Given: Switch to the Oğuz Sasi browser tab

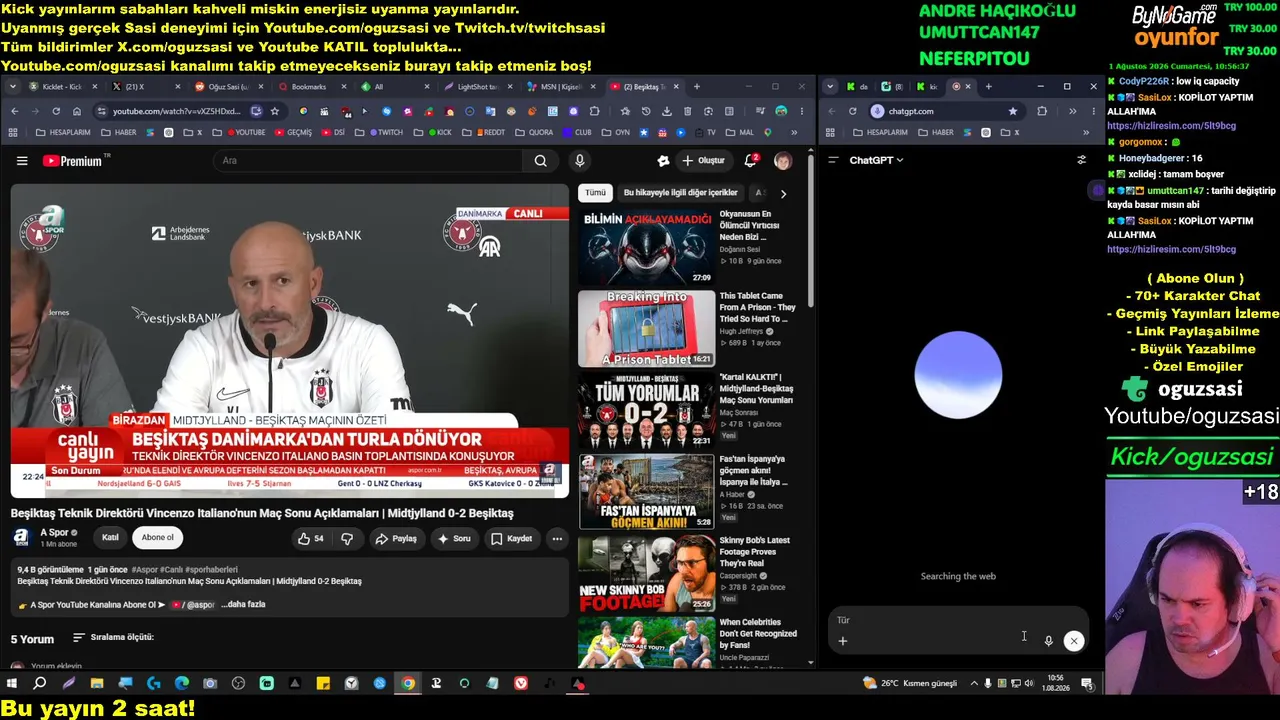Looking at the screenshot, I should coord(228,87).
